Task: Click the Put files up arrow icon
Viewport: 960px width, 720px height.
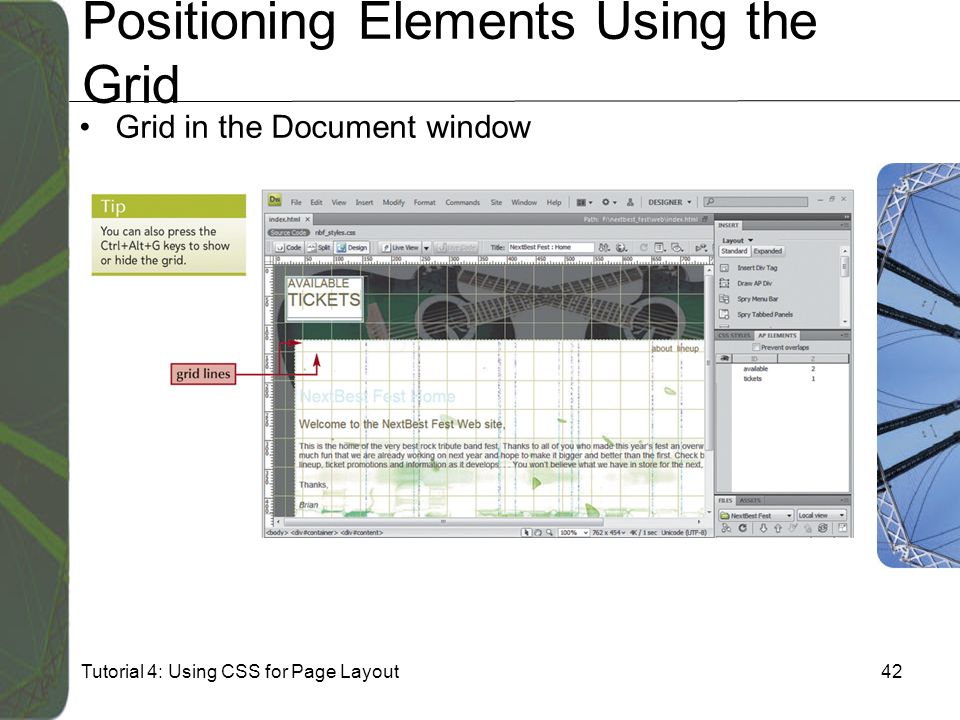Action: pos(778,528)
